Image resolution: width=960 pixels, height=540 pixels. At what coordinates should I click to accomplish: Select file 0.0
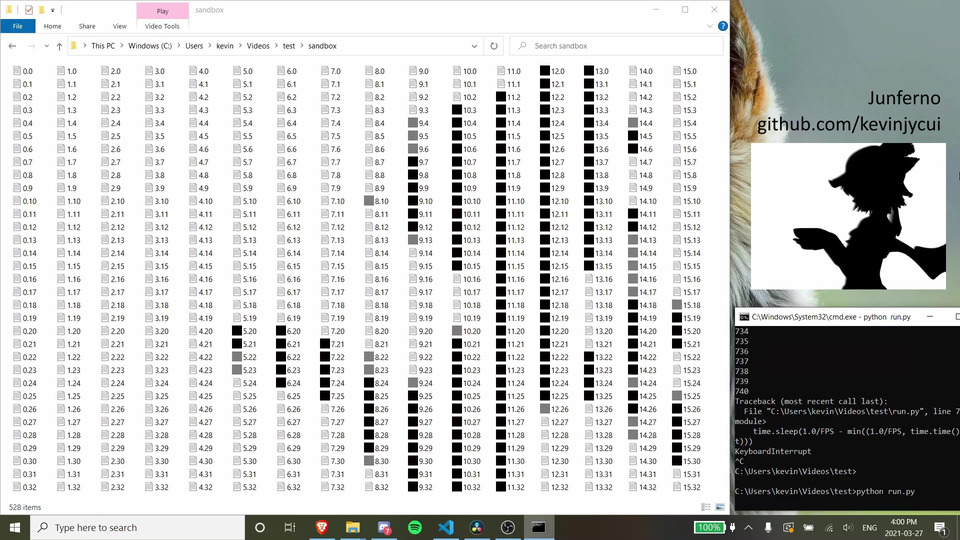coord(23,71)
